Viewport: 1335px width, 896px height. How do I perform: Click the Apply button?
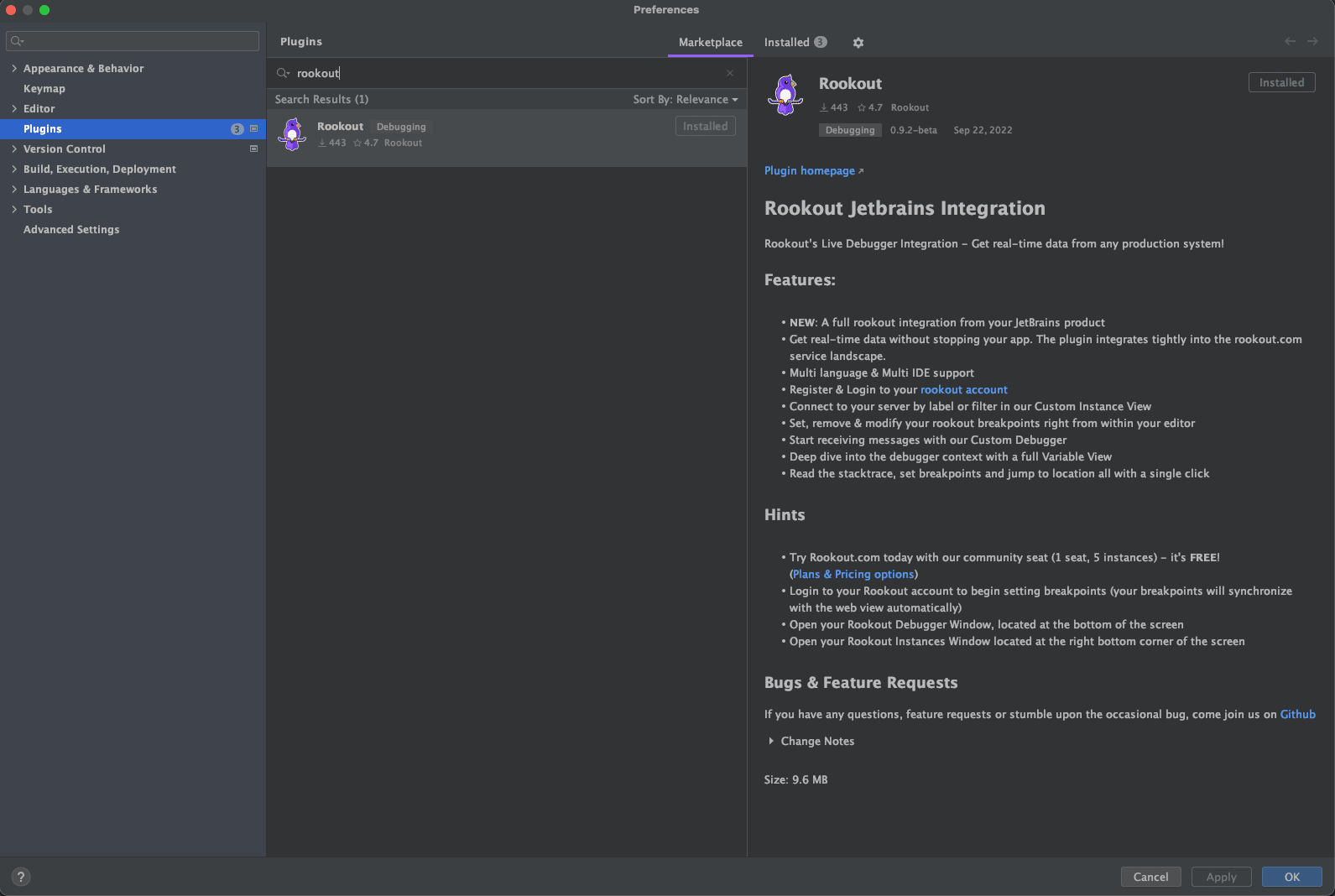pyautogui.click(x=1221, y=877)
